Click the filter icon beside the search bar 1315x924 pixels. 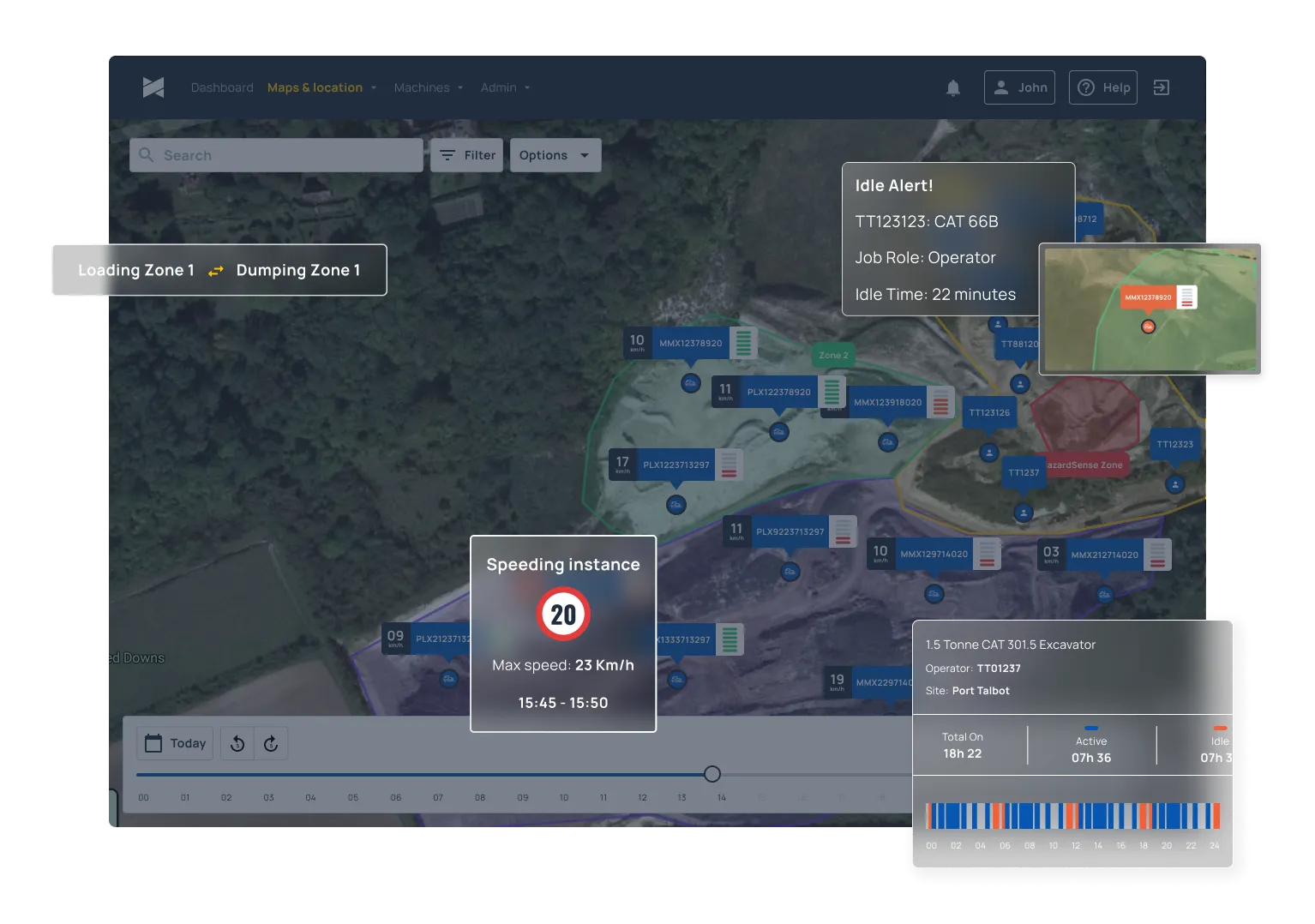(447, 155)
